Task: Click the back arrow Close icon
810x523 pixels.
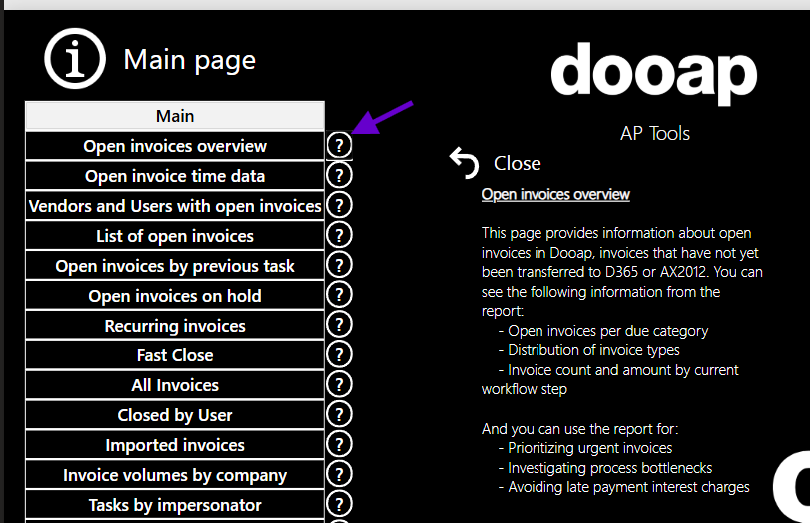Action: coord(464,163)
